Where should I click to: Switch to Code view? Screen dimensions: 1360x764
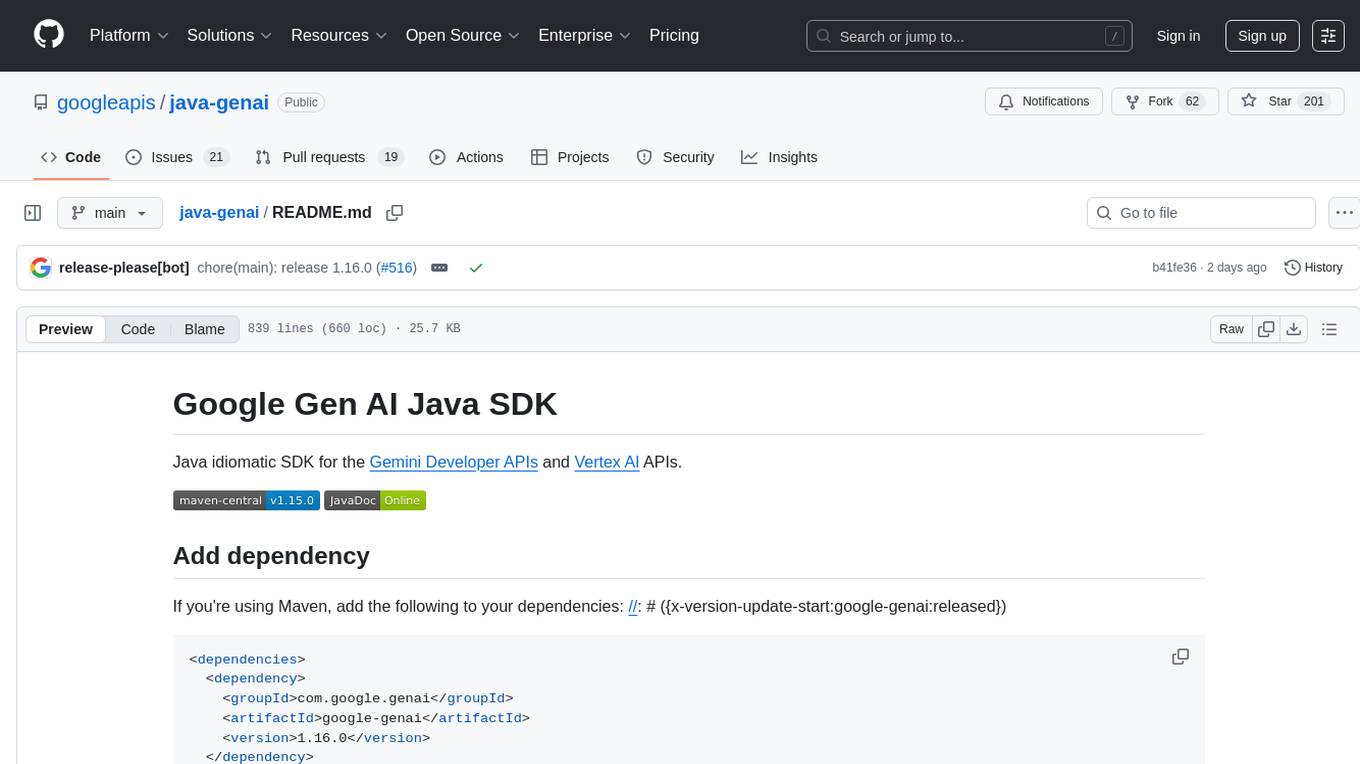[x=138, y=329]
